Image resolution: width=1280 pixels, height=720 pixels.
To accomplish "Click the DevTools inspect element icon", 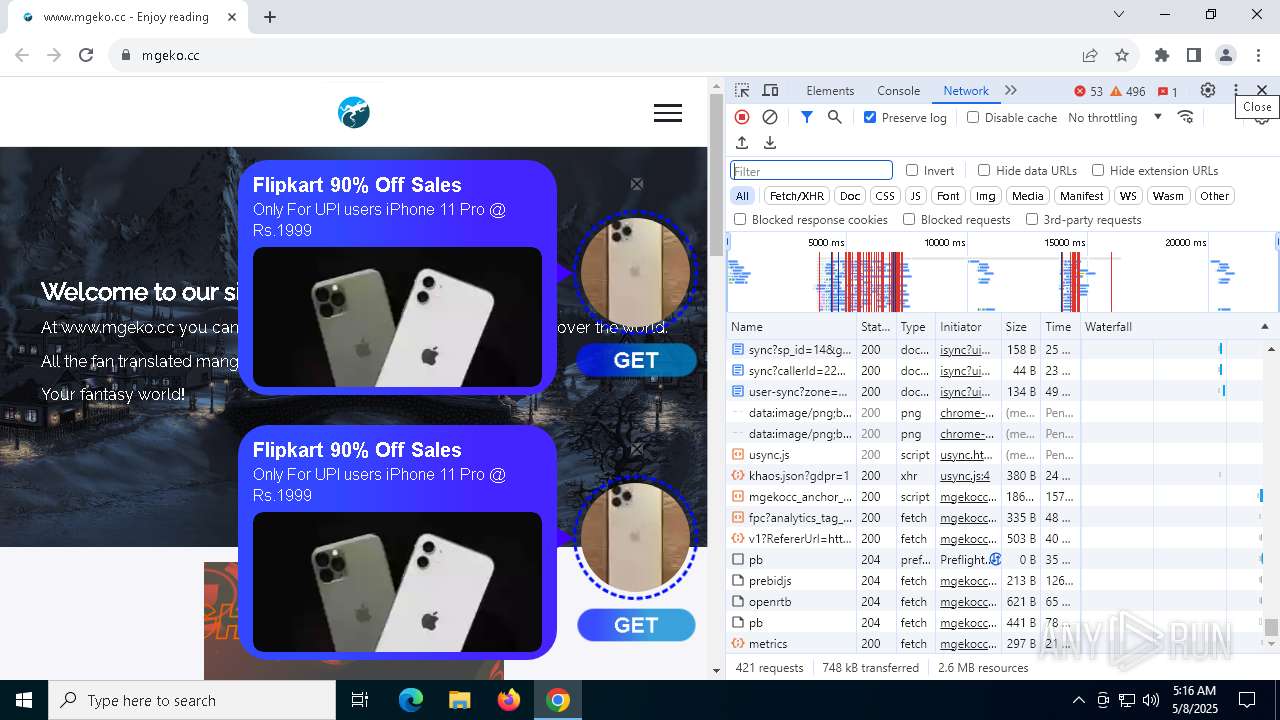I will 742,90.
